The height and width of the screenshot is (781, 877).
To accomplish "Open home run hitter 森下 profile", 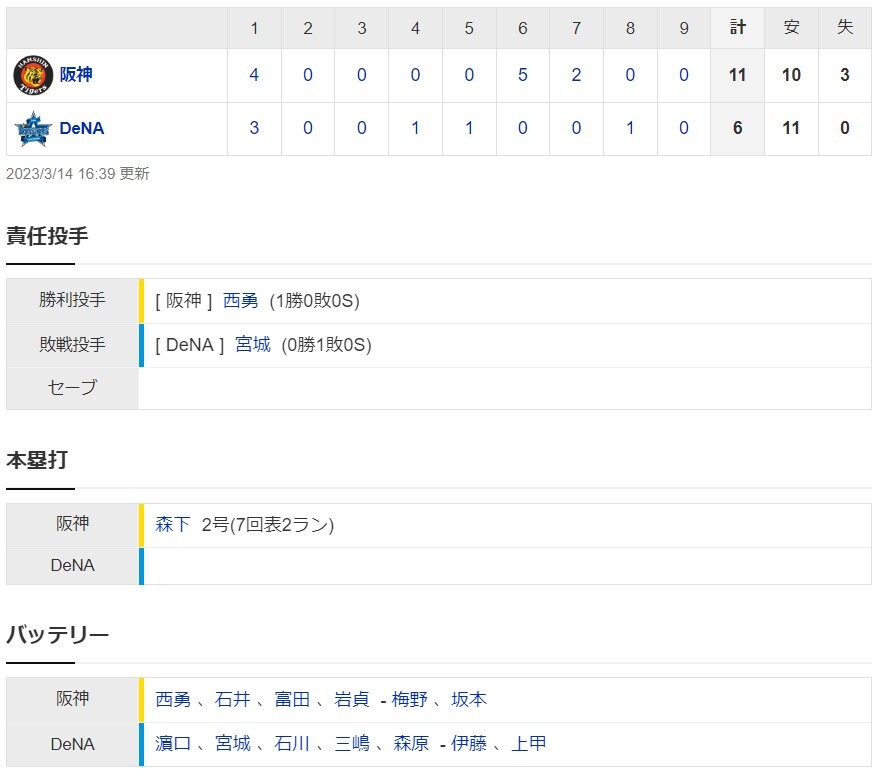I will click(x=173, y=524).
